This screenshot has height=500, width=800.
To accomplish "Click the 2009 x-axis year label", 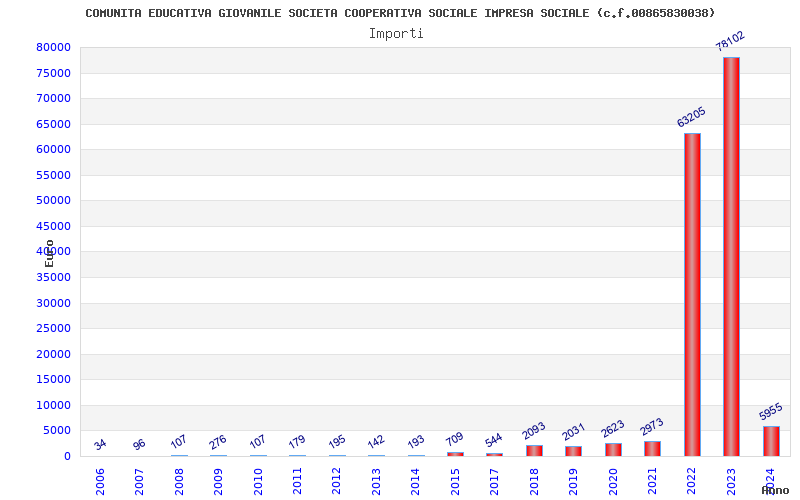I will click(x=218, y=481).
